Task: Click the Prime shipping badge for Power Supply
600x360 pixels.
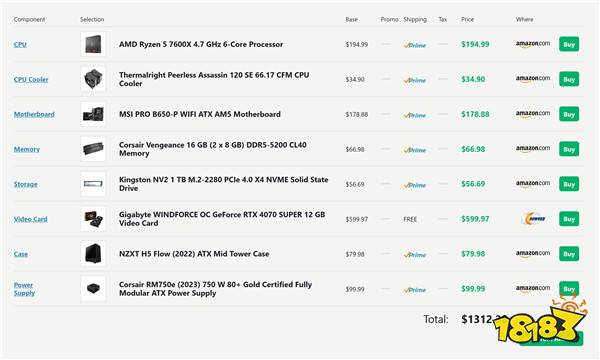Action: point(414,290)
